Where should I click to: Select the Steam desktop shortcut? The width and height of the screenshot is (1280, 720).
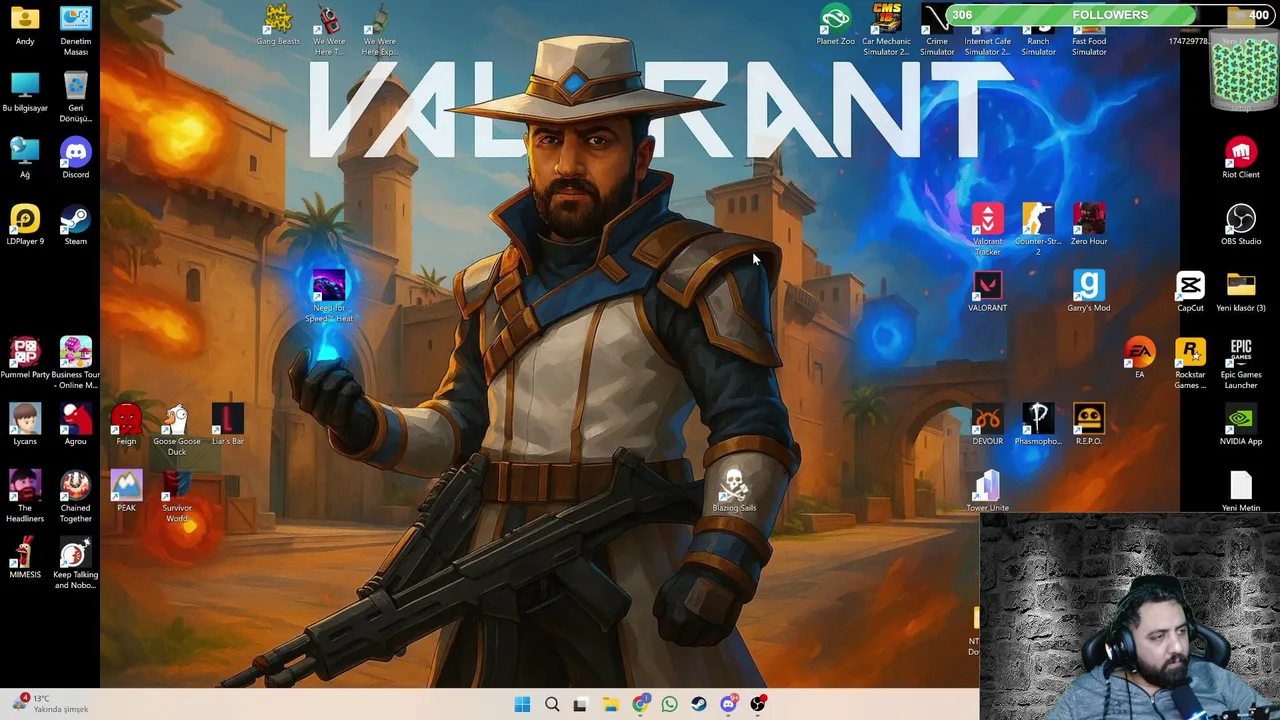(76, 226)
